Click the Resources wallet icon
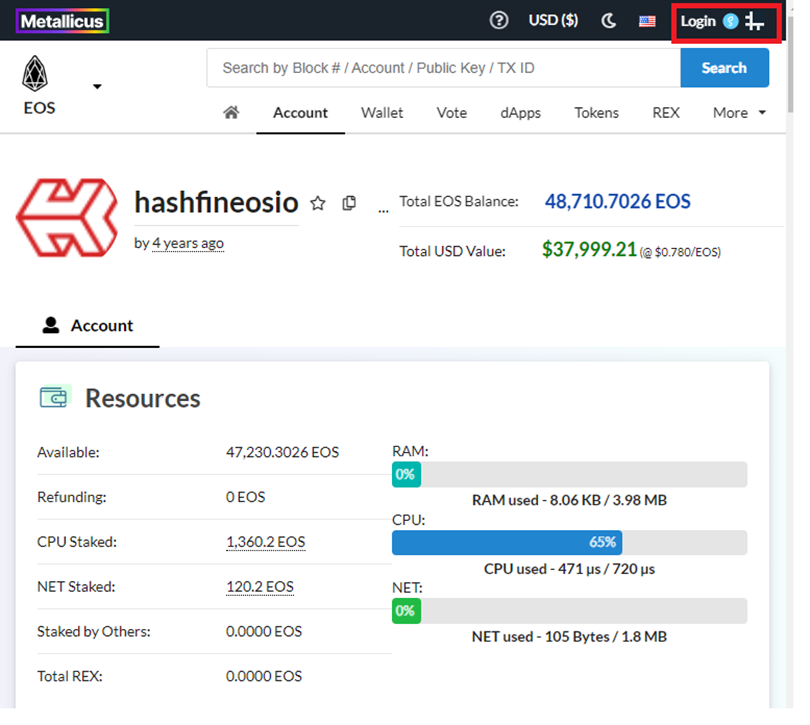Viewport: 810px width, 725px height. click(x=55, y=397)
